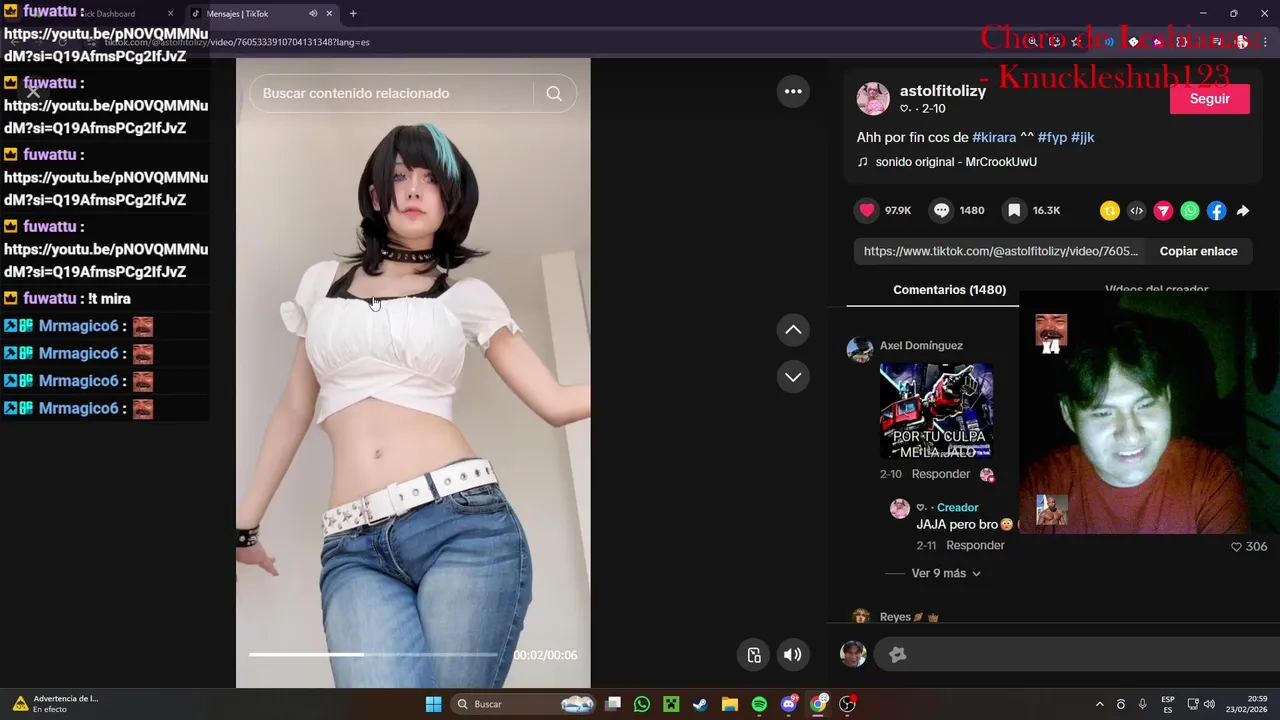Save the video with the bookmark icon
Image resolution: width=1280 pixels, height=720 pixels.
1014,210
